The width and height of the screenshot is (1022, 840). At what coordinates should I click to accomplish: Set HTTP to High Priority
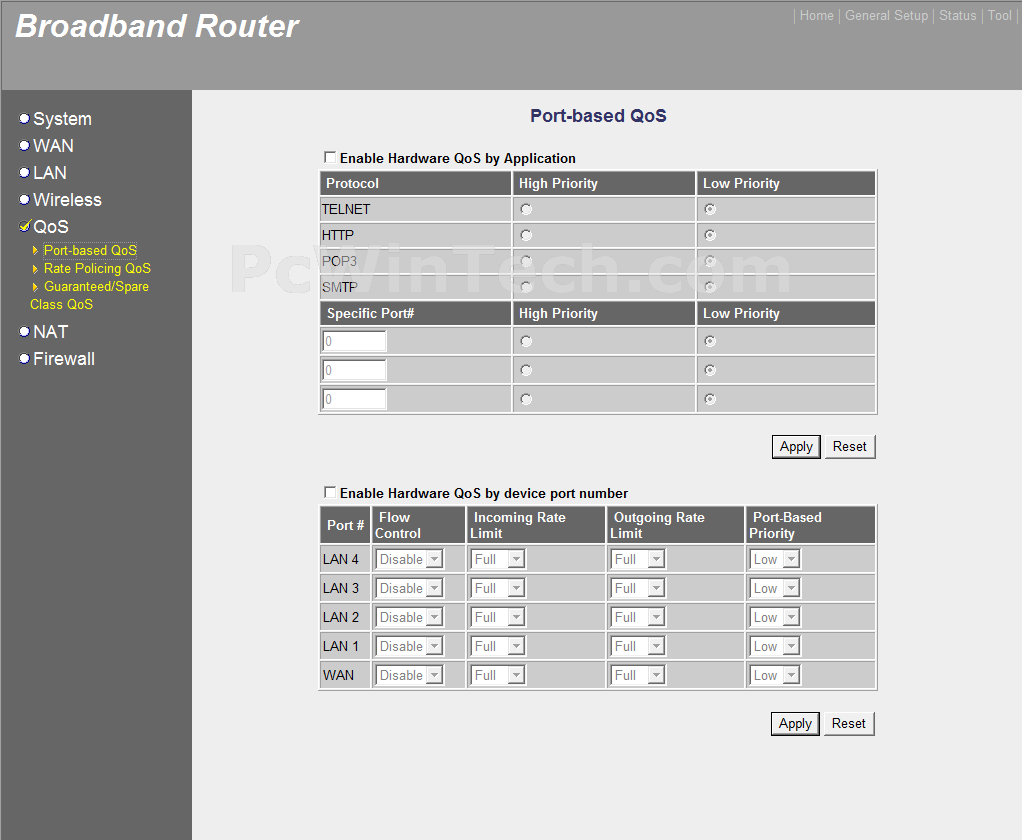pos(526,235)
